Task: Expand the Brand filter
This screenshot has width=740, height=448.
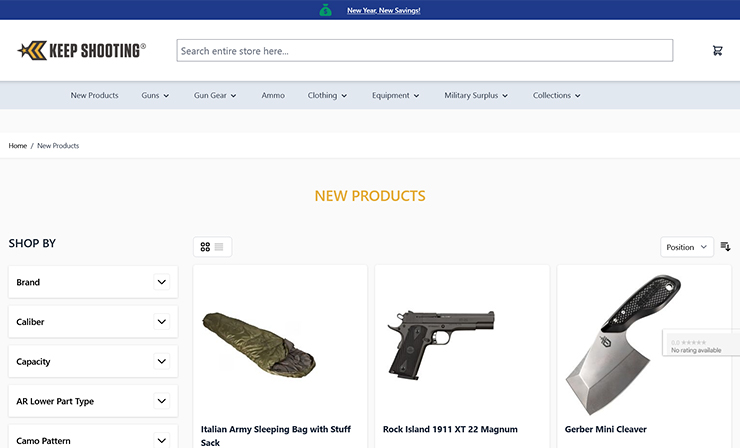Action: (x=161, y=282)
